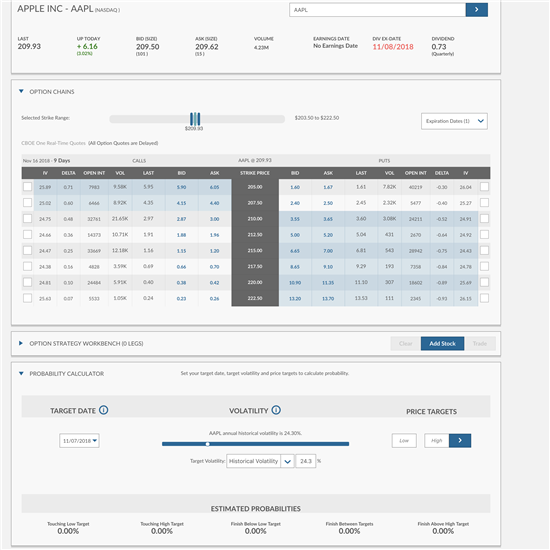550x550 pixels.
Task: Check the call checkbox for strike 212.50
Action: pos(27,234)
